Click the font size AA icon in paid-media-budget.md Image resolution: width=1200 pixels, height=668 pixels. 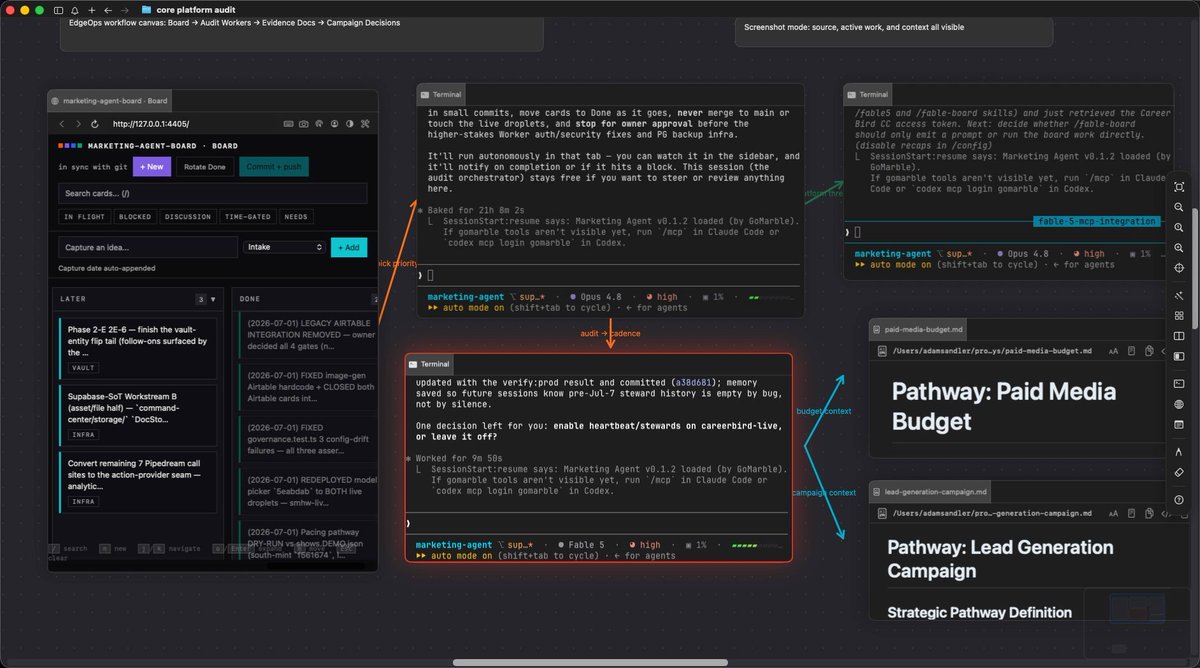point(1113,351)
